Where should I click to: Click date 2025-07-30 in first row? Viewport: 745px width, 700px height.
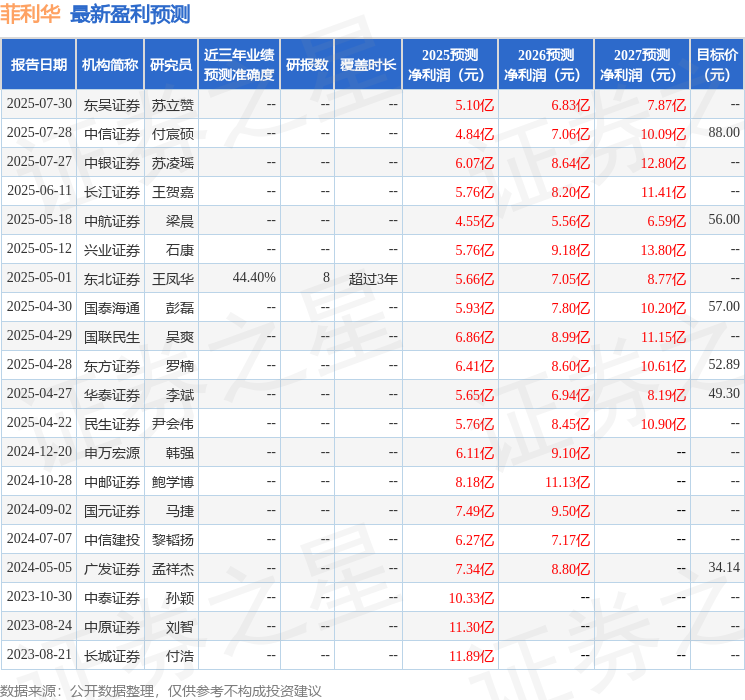(x=39, y=104)
